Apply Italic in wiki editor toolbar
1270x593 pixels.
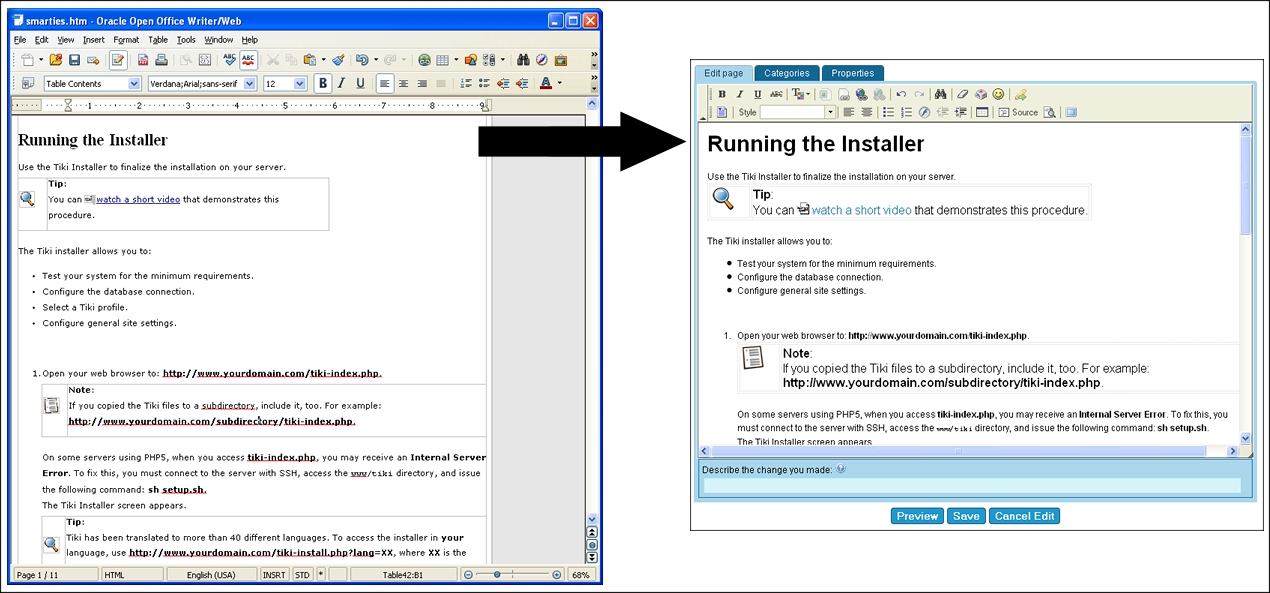tap(740, 94)
